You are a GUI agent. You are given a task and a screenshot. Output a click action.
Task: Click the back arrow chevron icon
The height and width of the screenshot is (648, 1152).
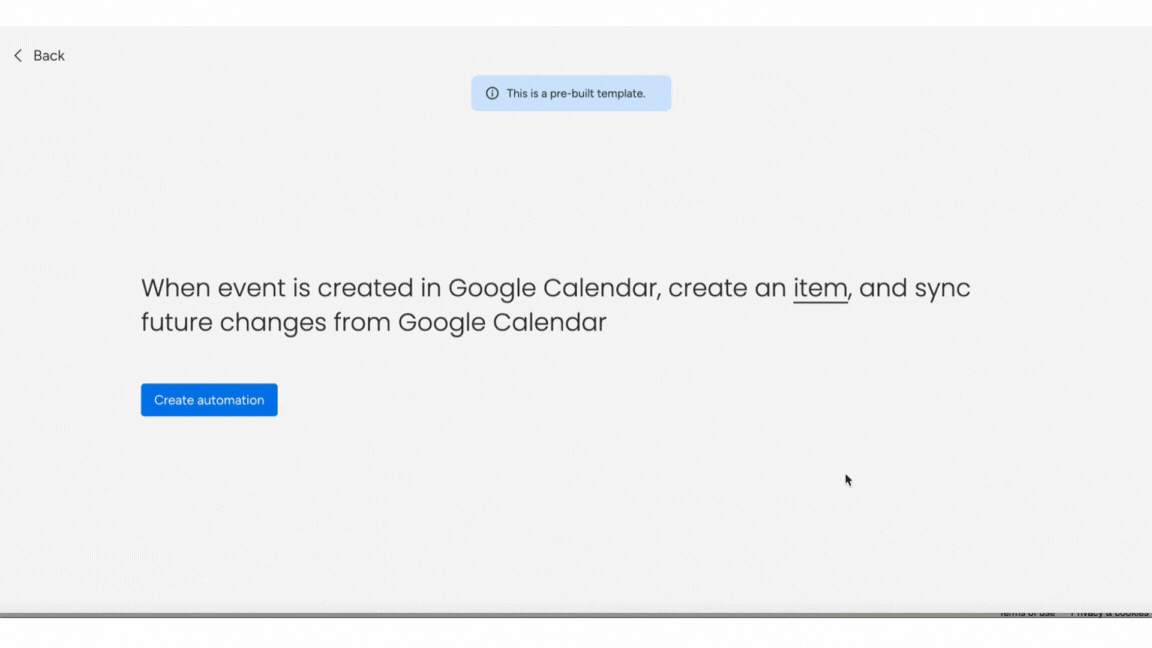[18, 56]
